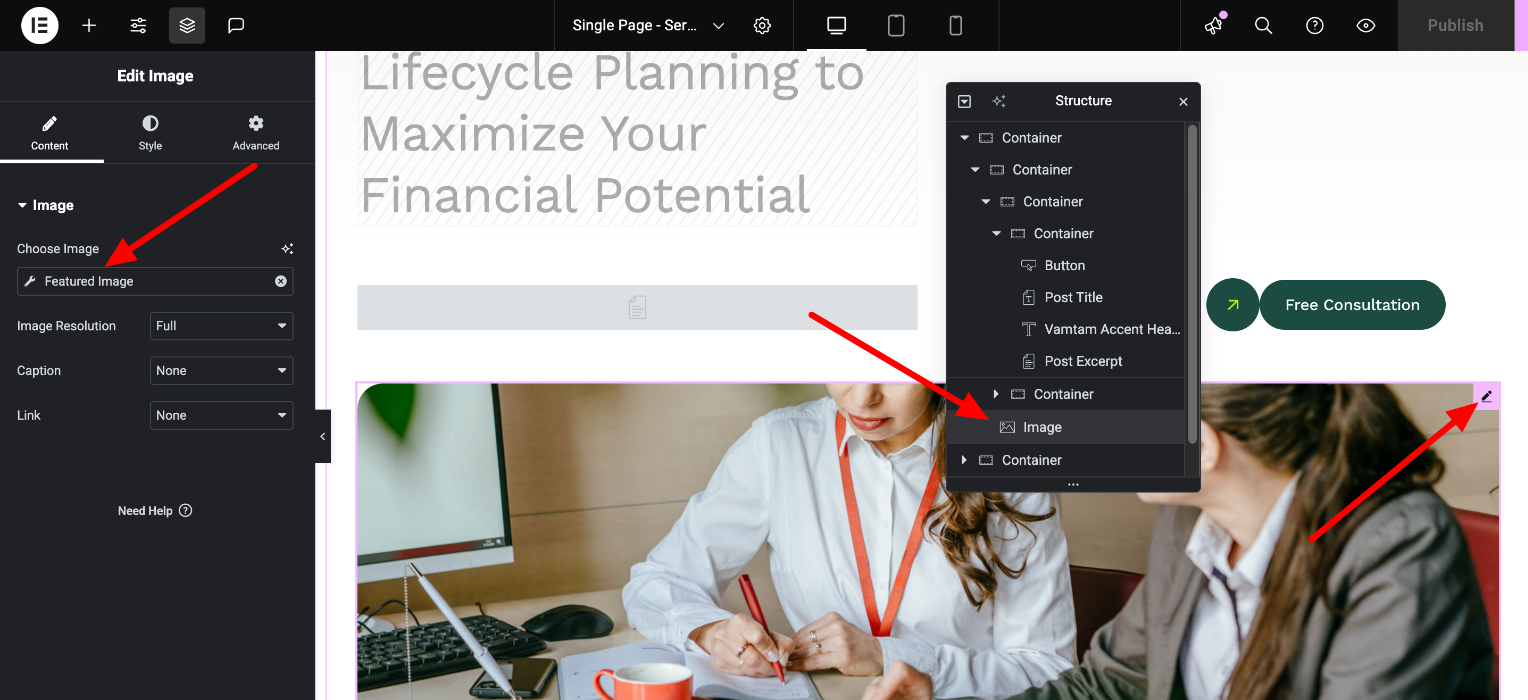Viewport: 1528px width, 700px height.
Task: Open the Image Resolution dropdown
Action: coord(221,326)
